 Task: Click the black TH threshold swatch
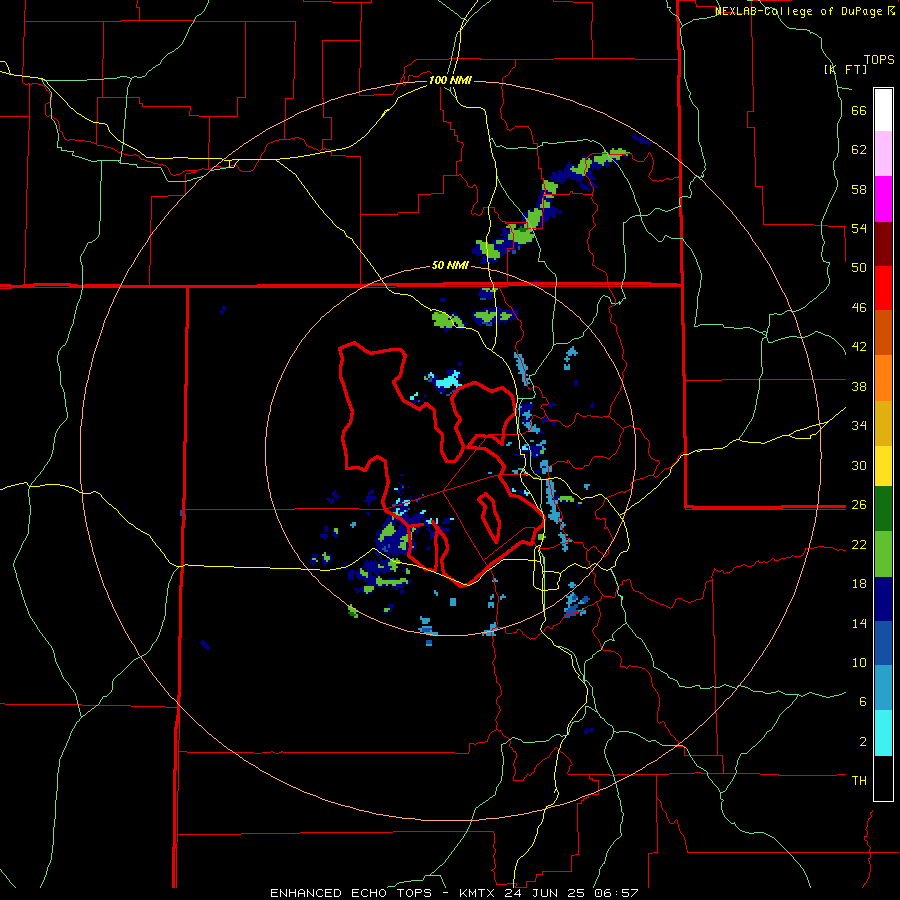(883, 778)
